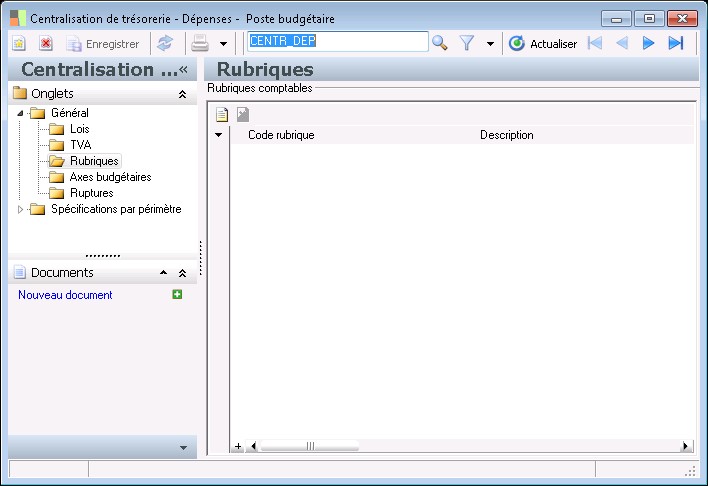Click the application icon in title bar
Viewport: 708px width, 486px height.
point(18,18)
